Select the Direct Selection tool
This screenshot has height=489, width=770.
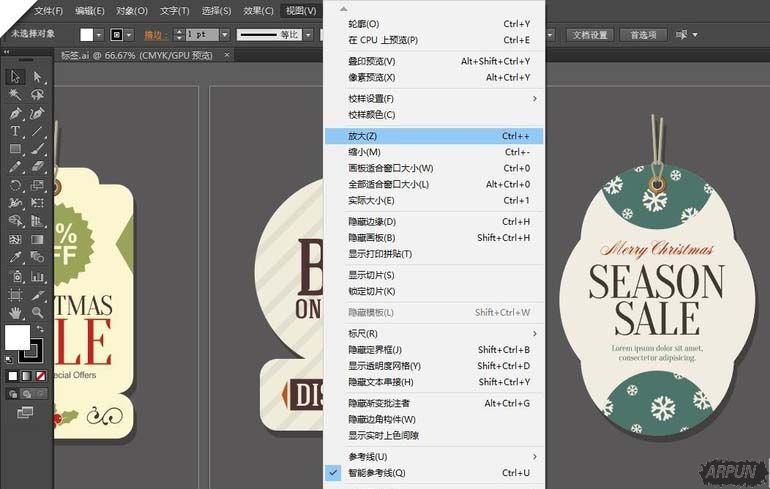(37, 77)
